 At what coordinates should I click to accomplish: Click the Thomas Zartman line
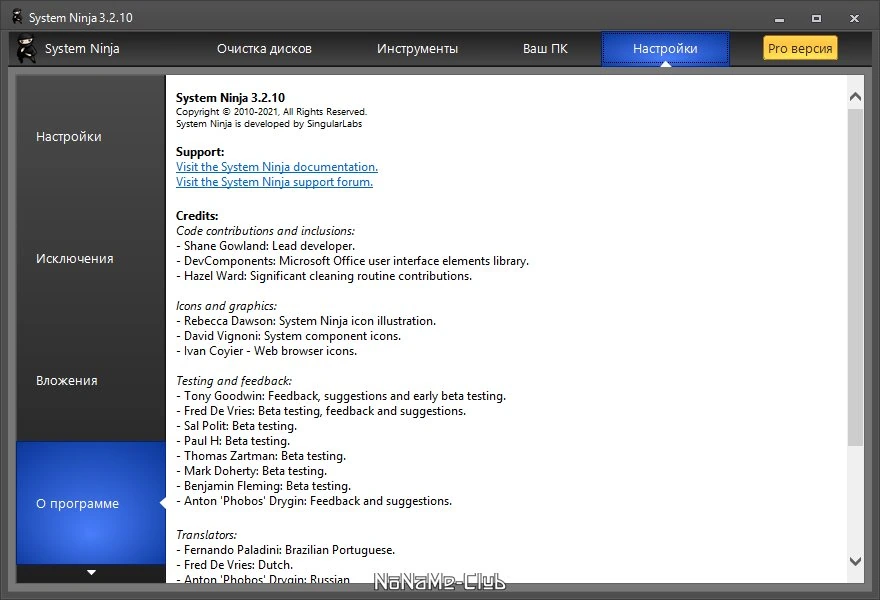(261, 456)
